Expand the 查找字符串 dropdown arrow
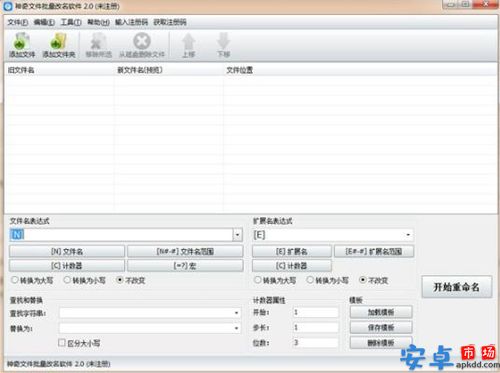Screen dimensions: 500x373 point(236,313)
